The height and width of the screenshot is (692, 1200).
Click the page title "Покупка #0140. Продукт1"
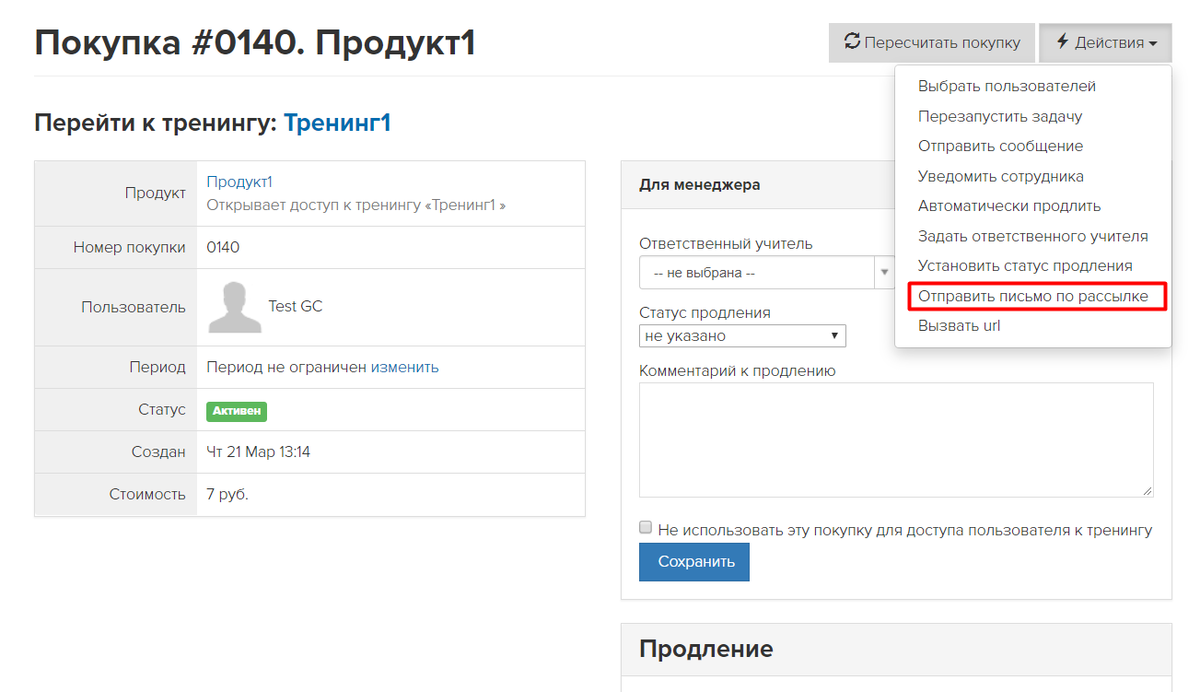tap(255, 42)
